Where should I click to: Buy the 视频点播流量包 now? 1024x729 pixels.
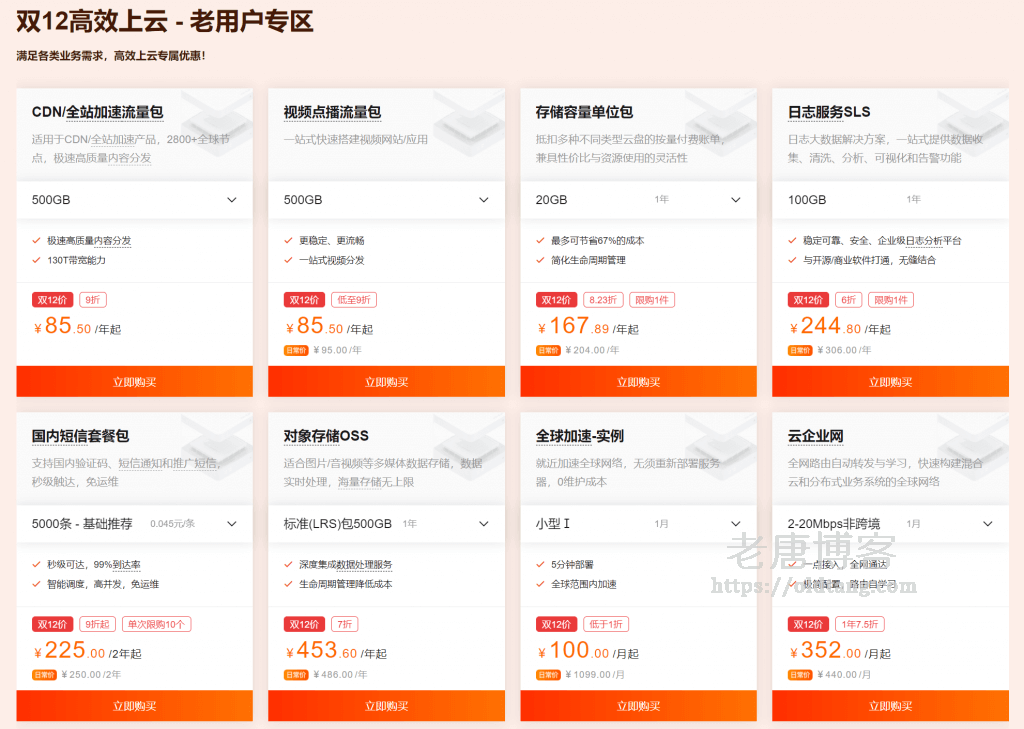tap(386, 382)
